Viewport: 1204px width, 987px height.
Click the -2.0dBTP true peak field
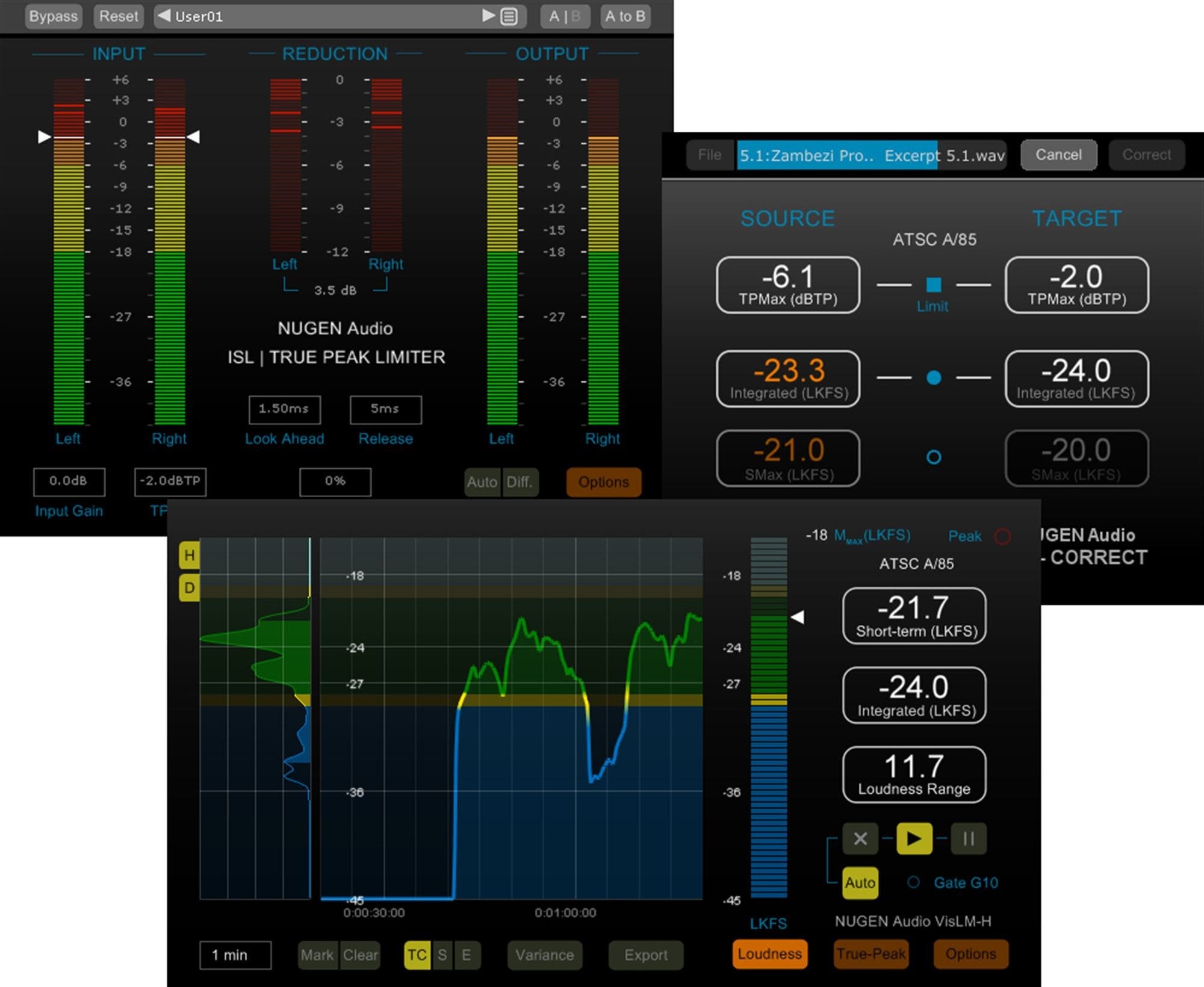tap(170, 481)
